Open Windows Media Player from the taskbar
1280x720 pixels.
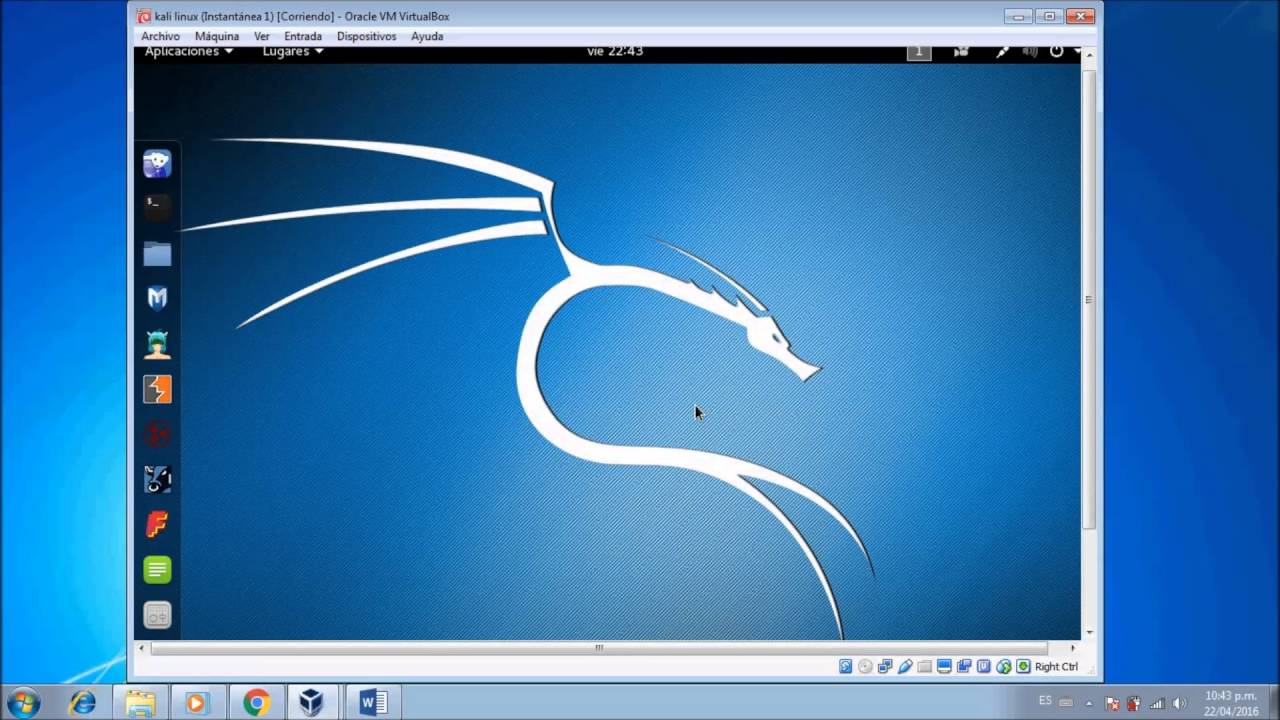(197, 703)
